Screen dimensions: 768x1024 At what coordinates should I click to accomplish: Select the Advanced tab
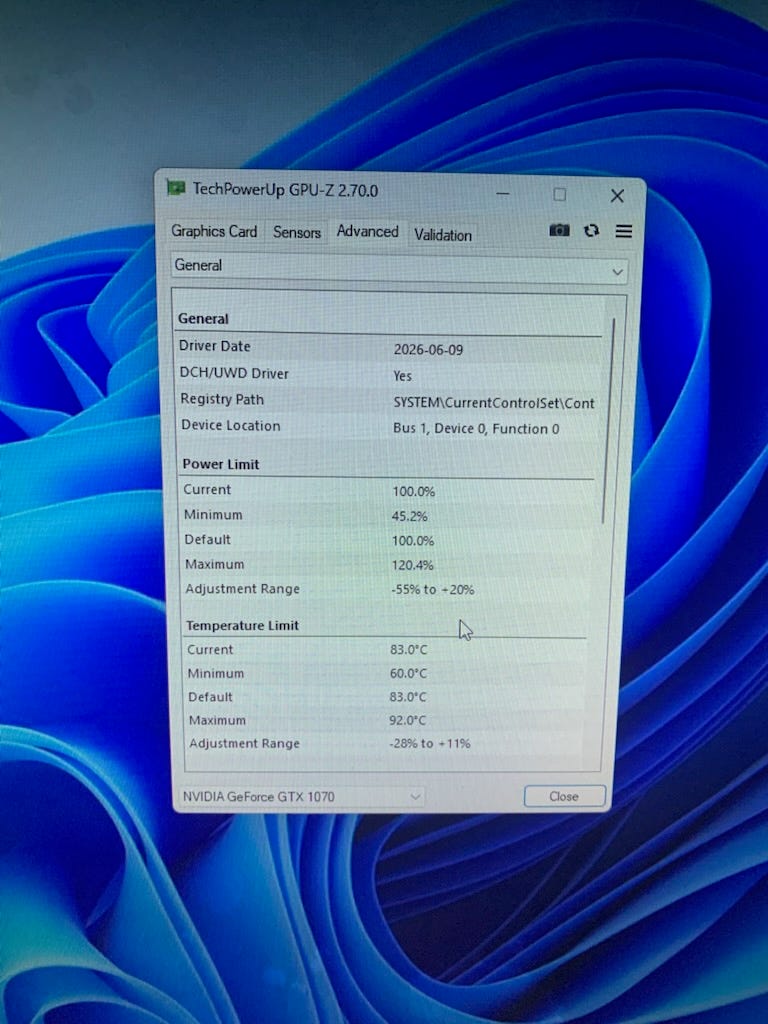[367, 232]
